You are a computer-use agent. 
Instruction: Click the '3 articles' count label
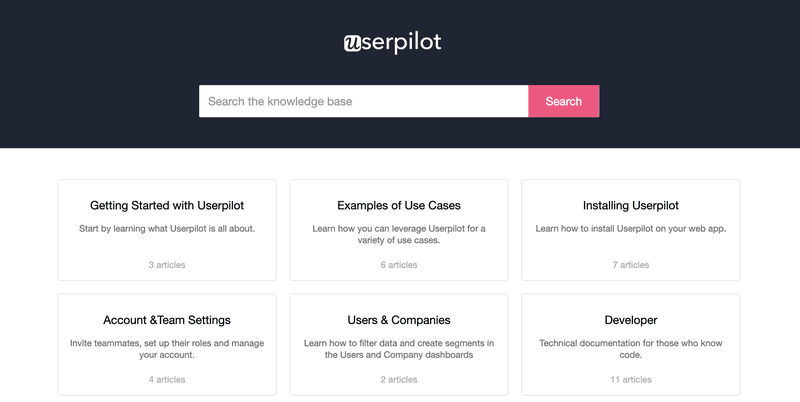(x=167, y=265)
